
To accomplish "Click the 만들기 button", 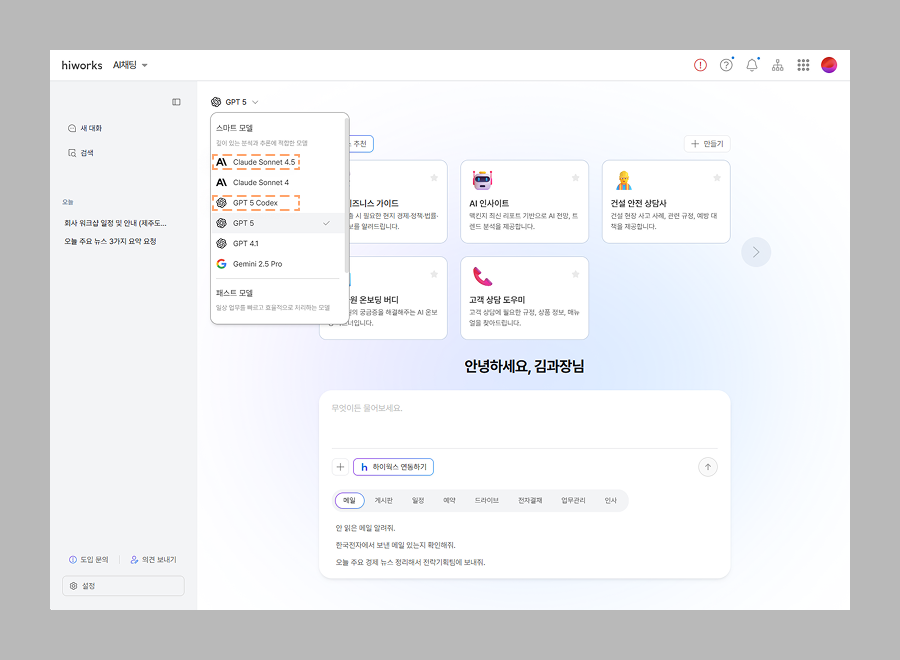I will tap(707, 144).
